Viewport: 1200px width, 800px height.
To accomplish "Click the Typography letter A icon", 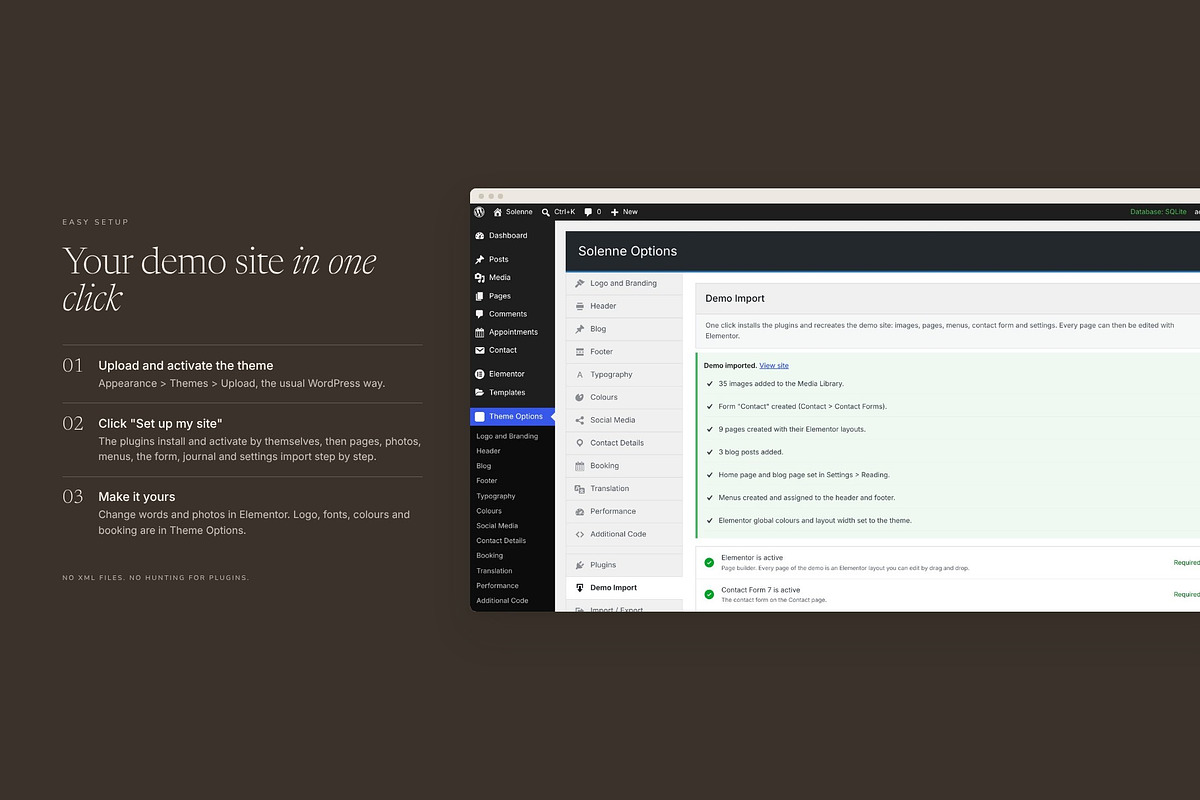I will pos(580,375).
